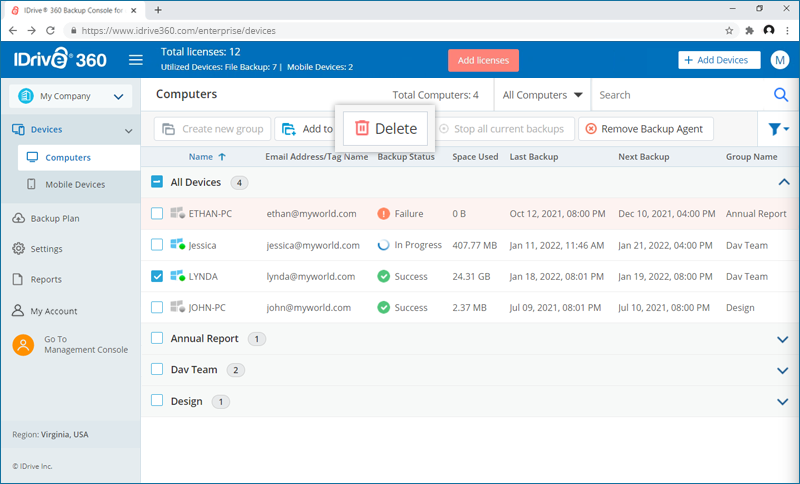
Task: Expand the Annual Report group
Action: point(783,339)
